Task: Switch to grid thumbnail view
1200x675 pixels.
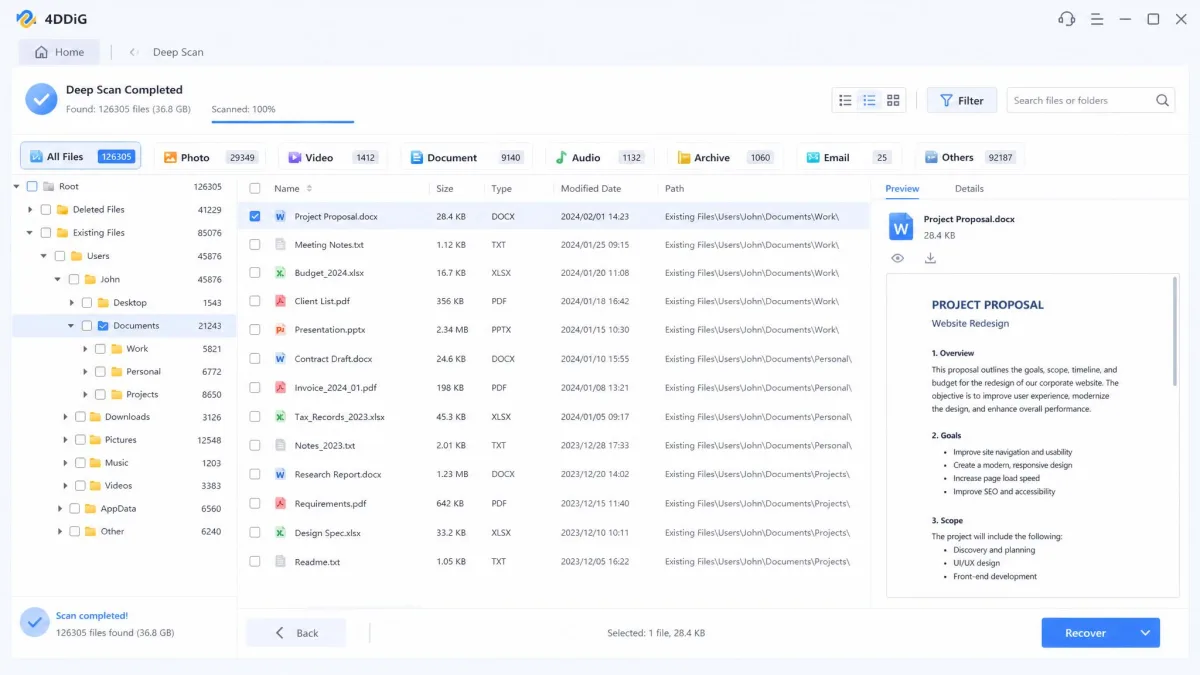Action: click(893, 100)
